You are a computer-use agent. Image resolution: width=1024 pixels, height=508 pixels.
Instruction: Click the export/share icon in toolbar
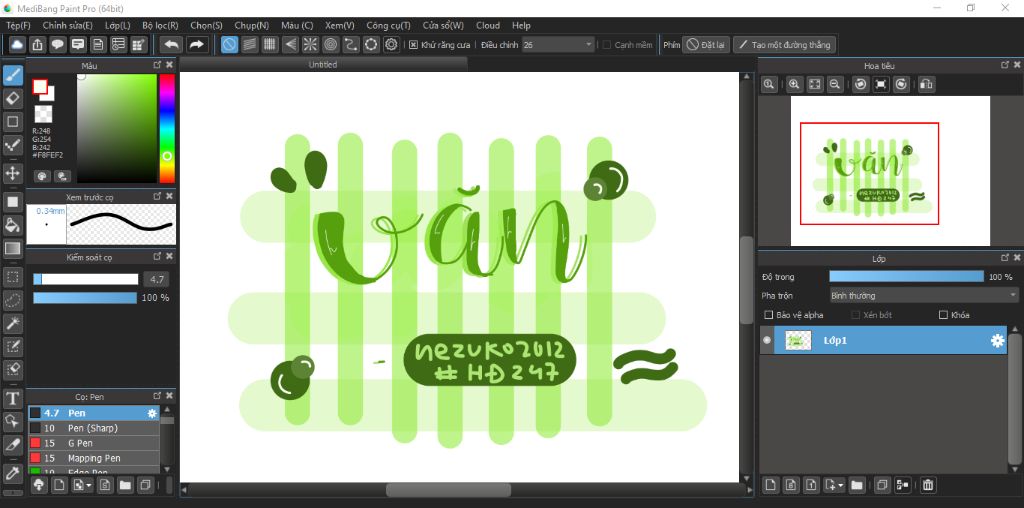pyautogui.click(x=38, y=44)
